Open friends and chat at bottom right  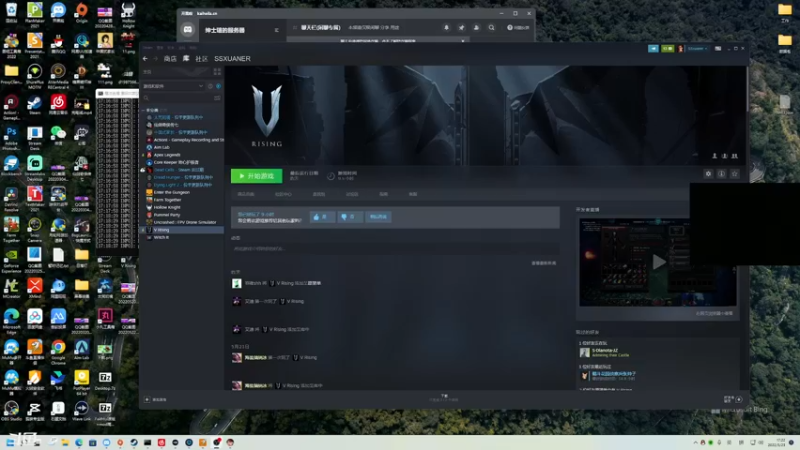coord(733,399)
